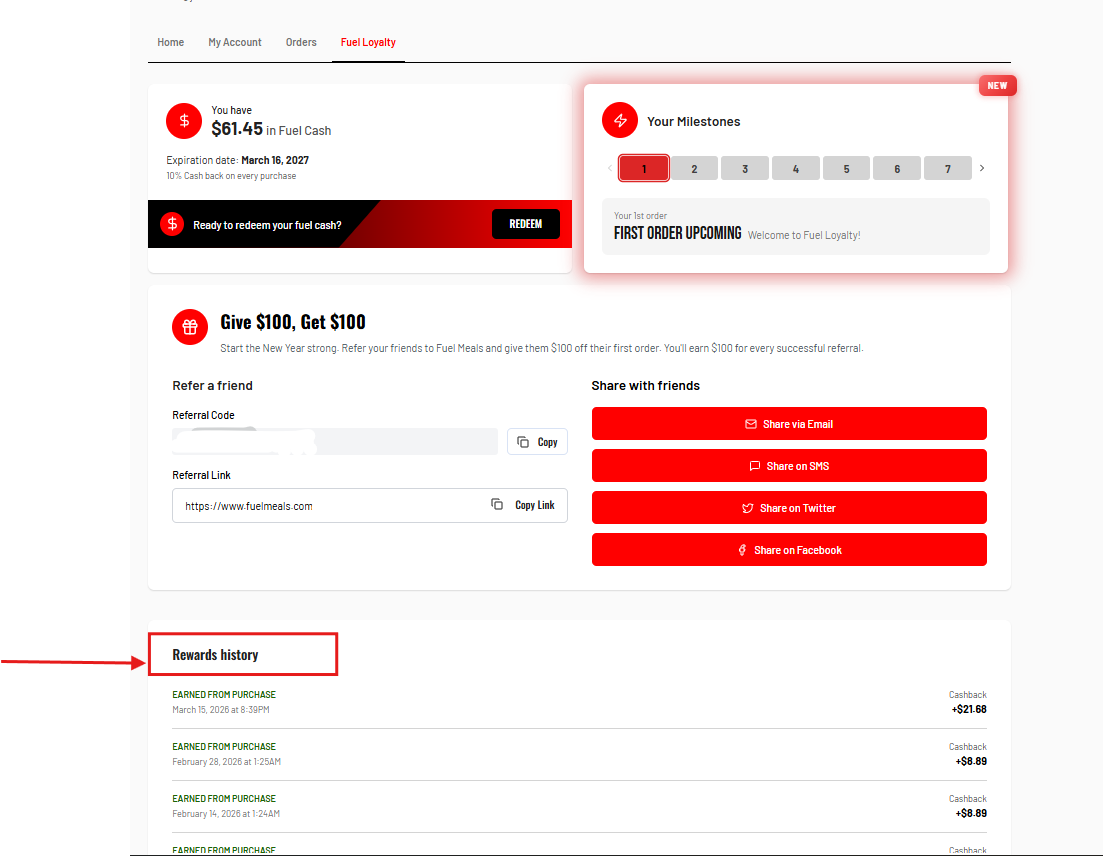This screenshot has height=856, width=1103.
Task: Select milestone step 1
Action: point(643,169)
